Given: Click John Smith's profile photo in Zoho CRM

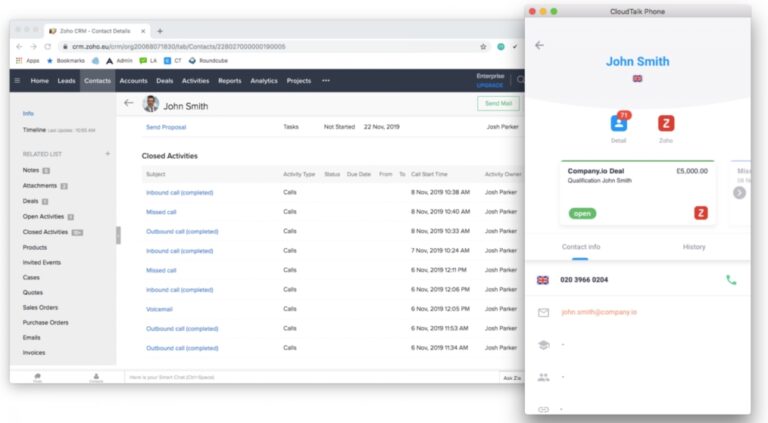Looking at the screenshot, I should (150, 104).
